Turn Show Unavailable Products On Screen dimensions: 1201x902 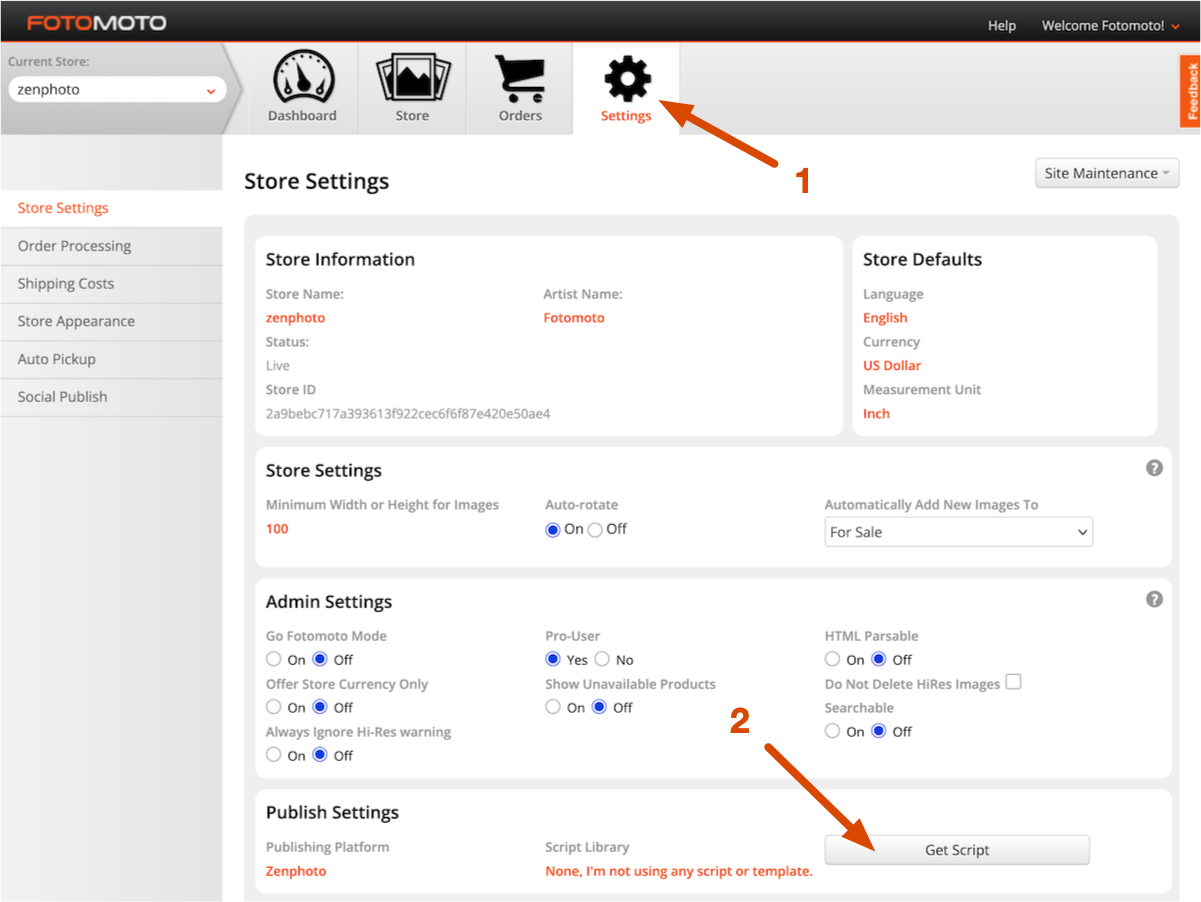553,707
